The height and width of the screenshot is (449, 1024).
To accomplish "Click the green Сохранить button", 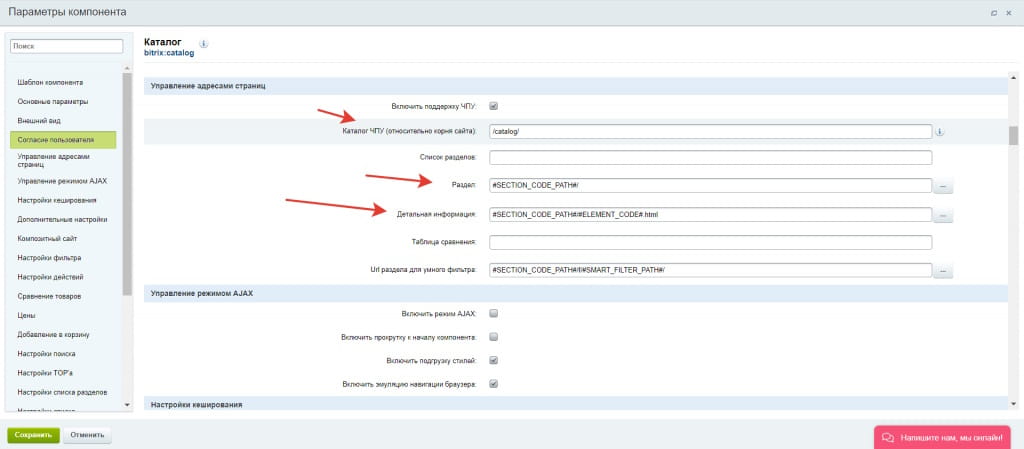I will tap(33, 436).
